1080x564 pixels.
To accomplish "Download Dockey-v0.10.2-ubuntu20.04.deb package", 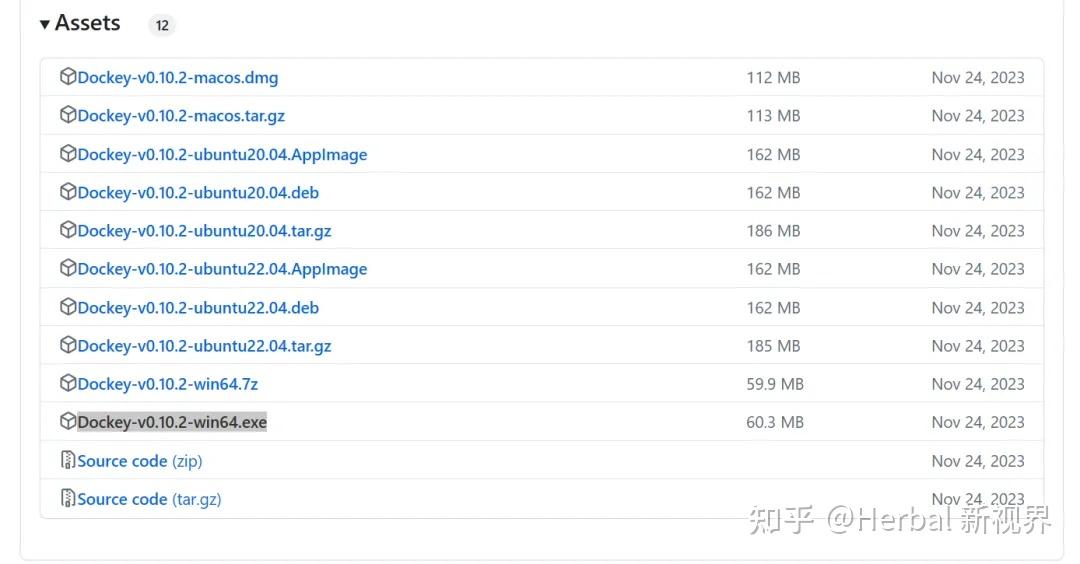I will click(x=198, y=192).
